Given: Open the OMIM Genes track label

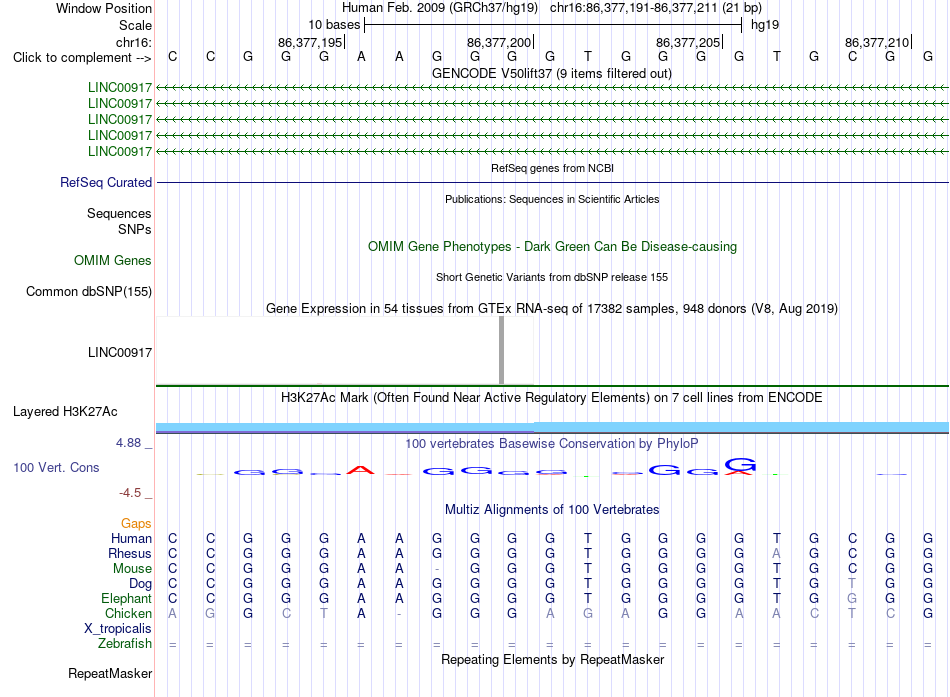Looking at the screenshot, I should pyautogui.click(x=113, y=261).
